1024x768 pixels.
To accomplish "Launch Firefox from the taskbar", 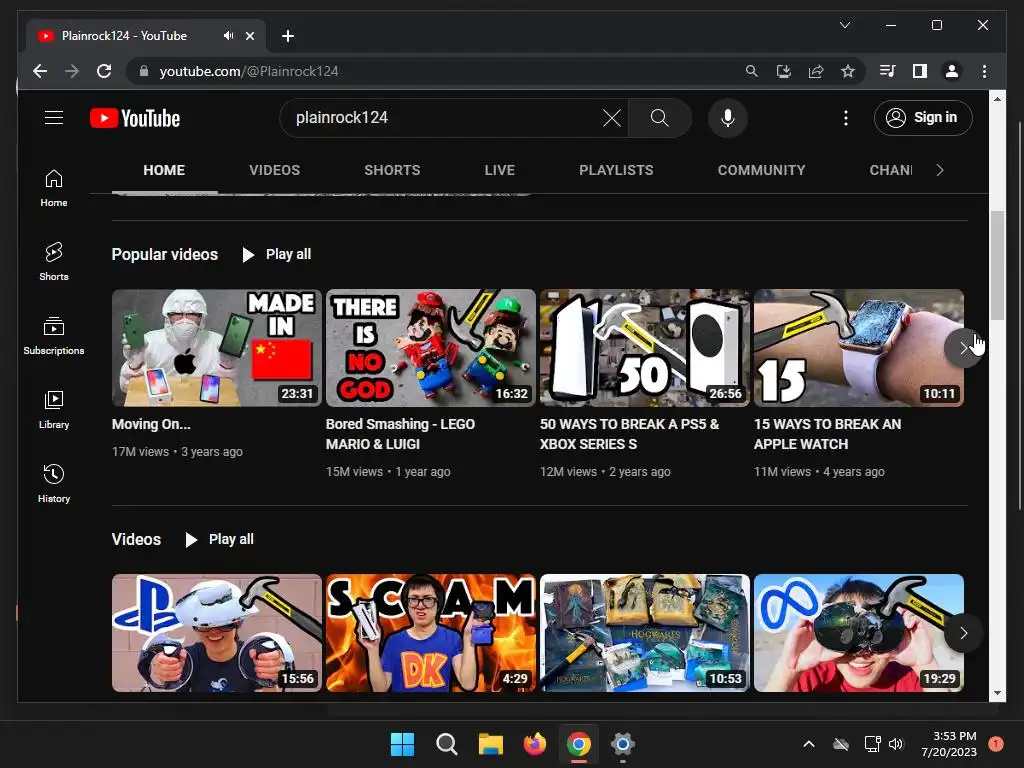I will pyautogui.click(x=535, y=744).
